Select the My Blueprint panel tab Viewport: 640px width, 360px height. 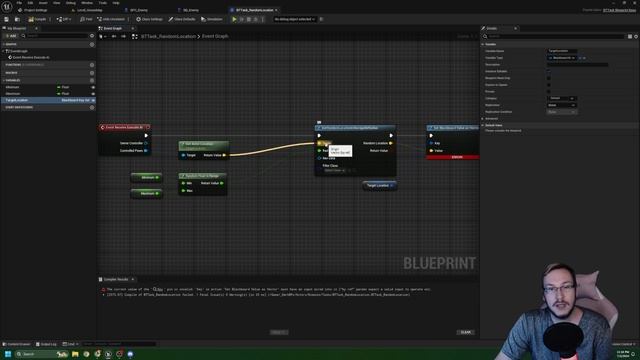point(17,29)
